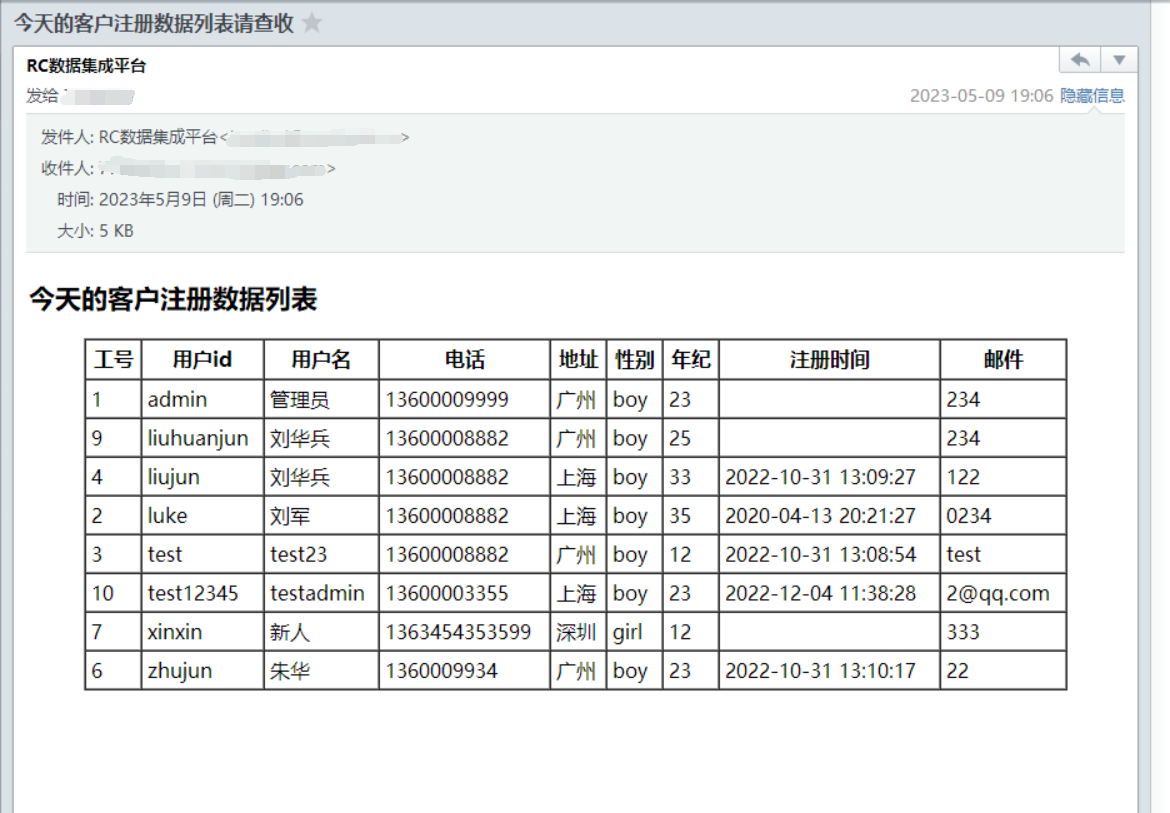Click the 注册时间 column header
The height and width of the screenshot is (813, 1170).
point(829,360)
